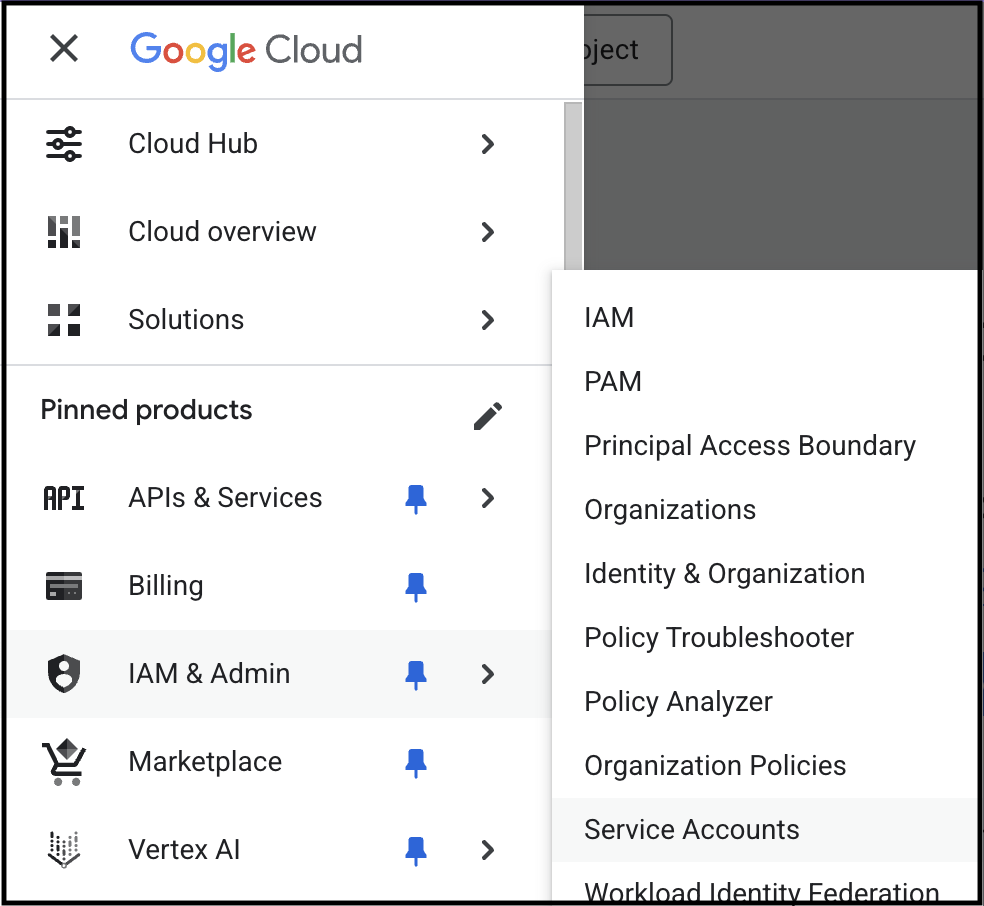This screenshot has width=984, height=906.
Task: Click the Solutions grid icon
Action: pos(64,320)
